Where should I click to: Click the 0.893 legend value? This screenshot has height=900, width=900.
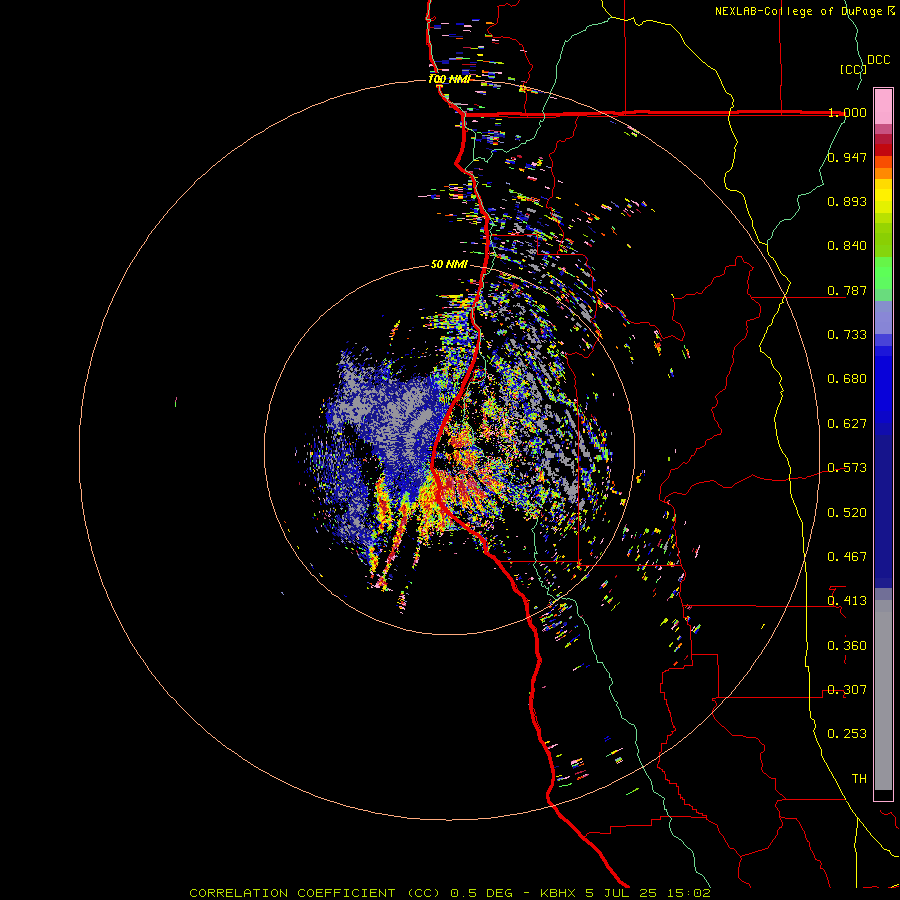[x=847, y=201]
